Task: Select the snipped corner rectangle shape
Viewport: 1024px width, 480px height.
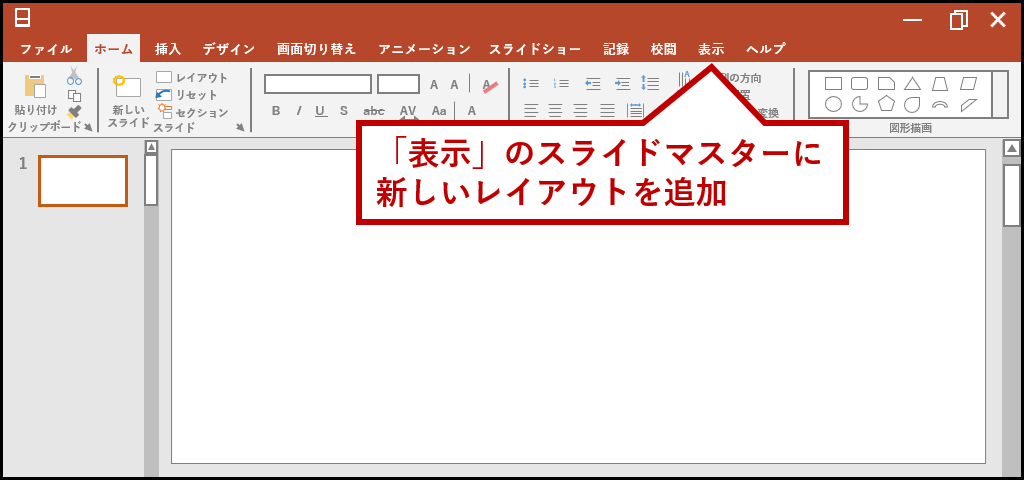Action: (886, 83)
